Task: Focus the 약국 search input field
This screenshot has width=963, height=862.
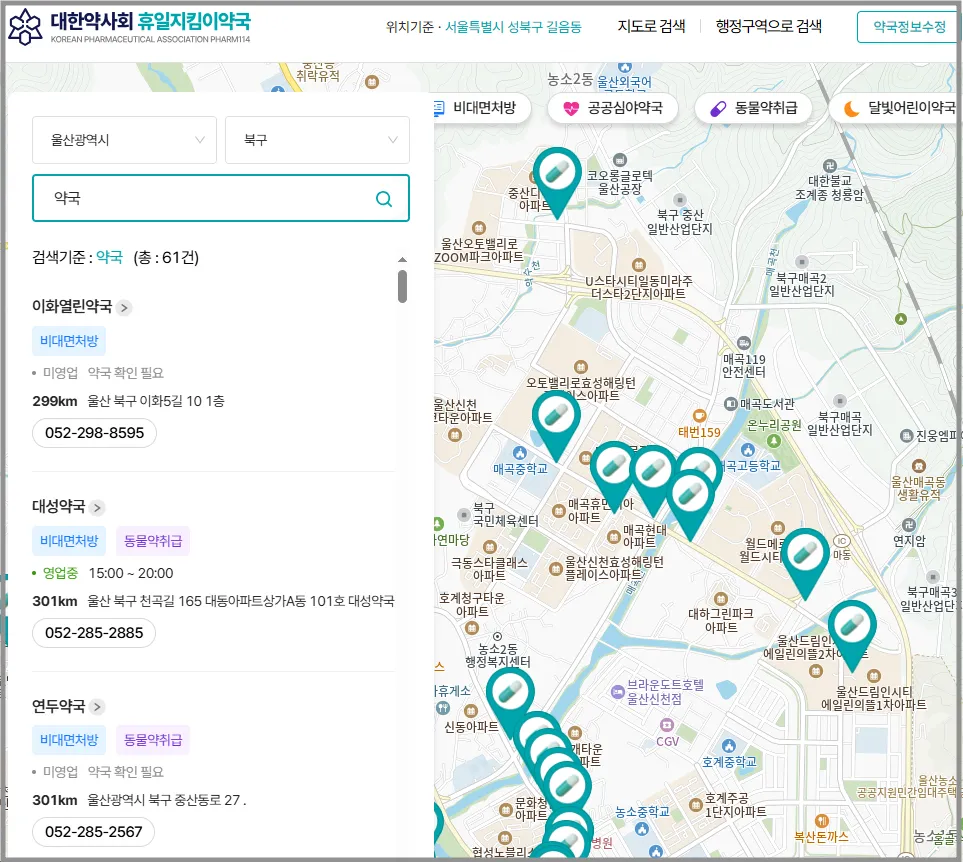Action: (220, 198)
